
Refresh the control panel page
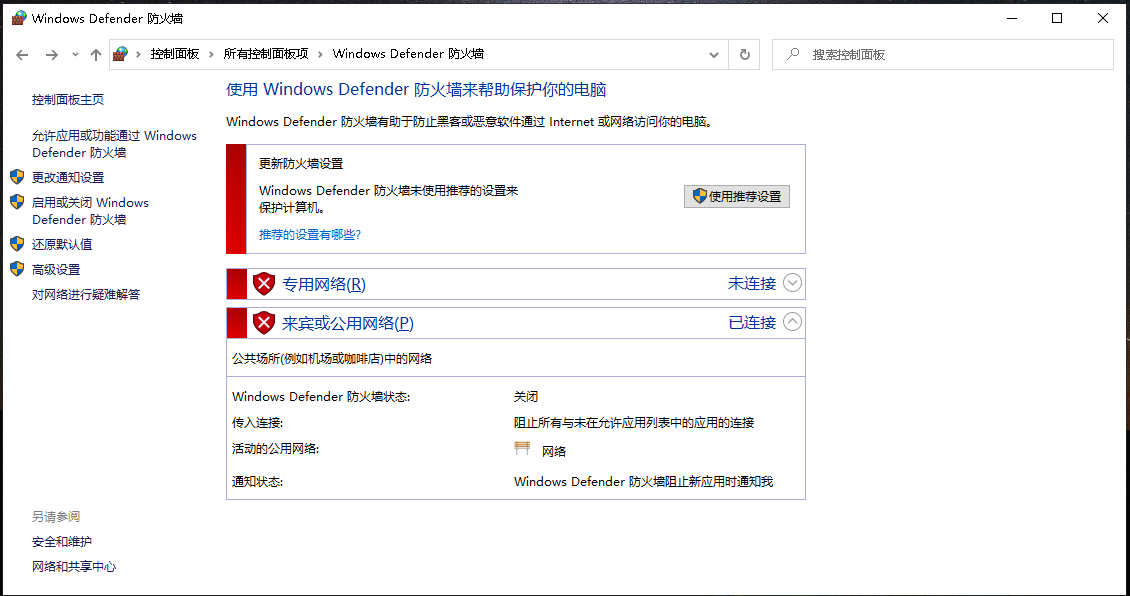pos(744,55)
